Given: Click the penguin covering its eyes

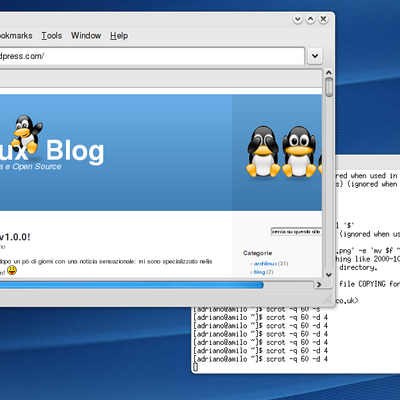Looking at the screenshot, I should pyautogui.click(x=263, y=152).
